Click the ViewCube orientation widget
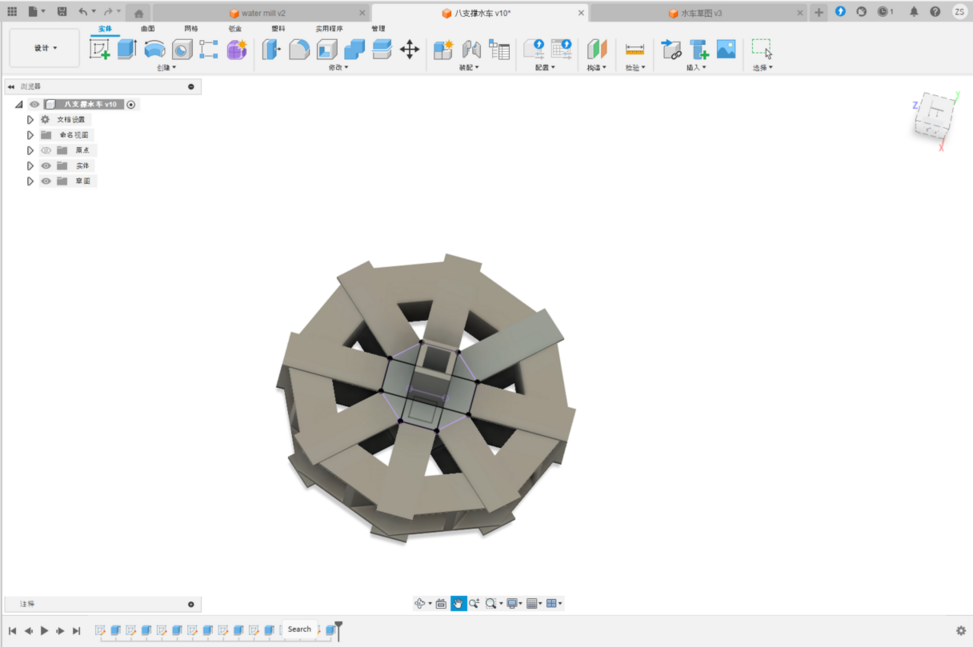Viewport: 973px width, 647px height. 934,115
